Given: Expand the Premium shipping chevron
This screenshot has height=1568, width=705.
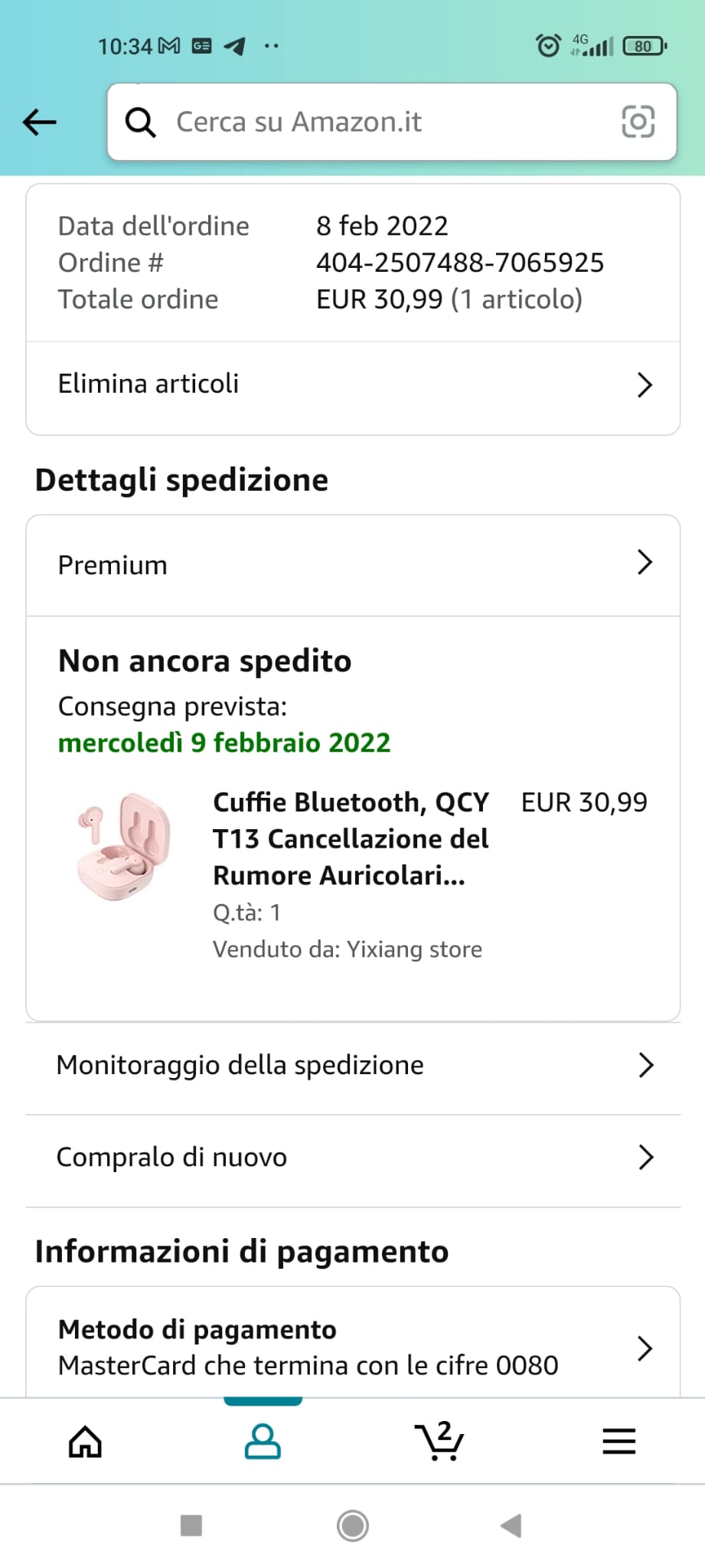Looking at the screenshot, I should 645,563.
